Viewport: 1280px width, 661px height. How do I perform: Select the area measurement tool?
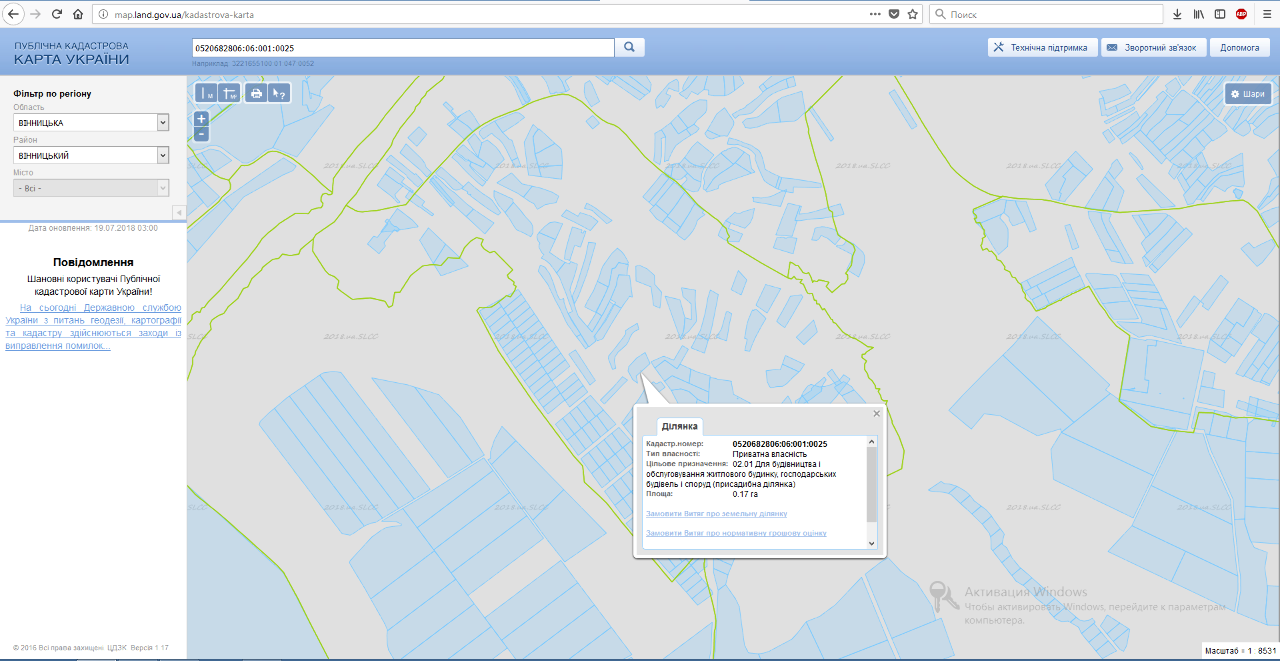(x=230, y=93)
